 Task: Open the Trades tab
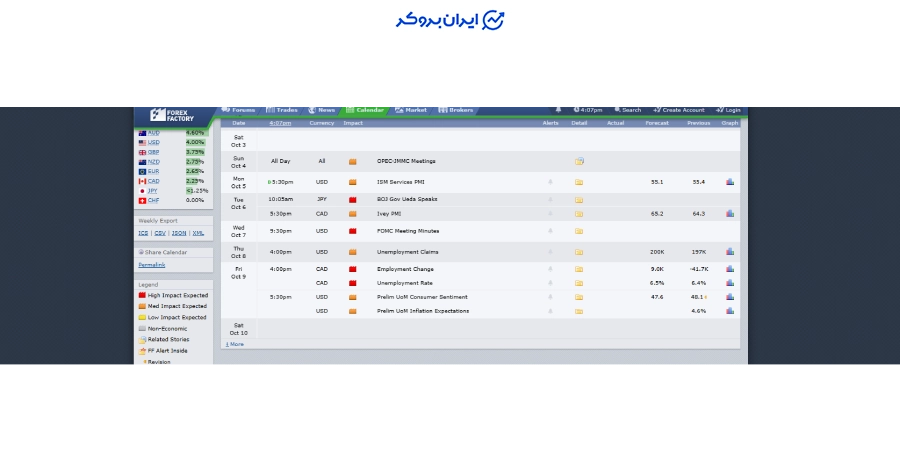pos(282,110)
